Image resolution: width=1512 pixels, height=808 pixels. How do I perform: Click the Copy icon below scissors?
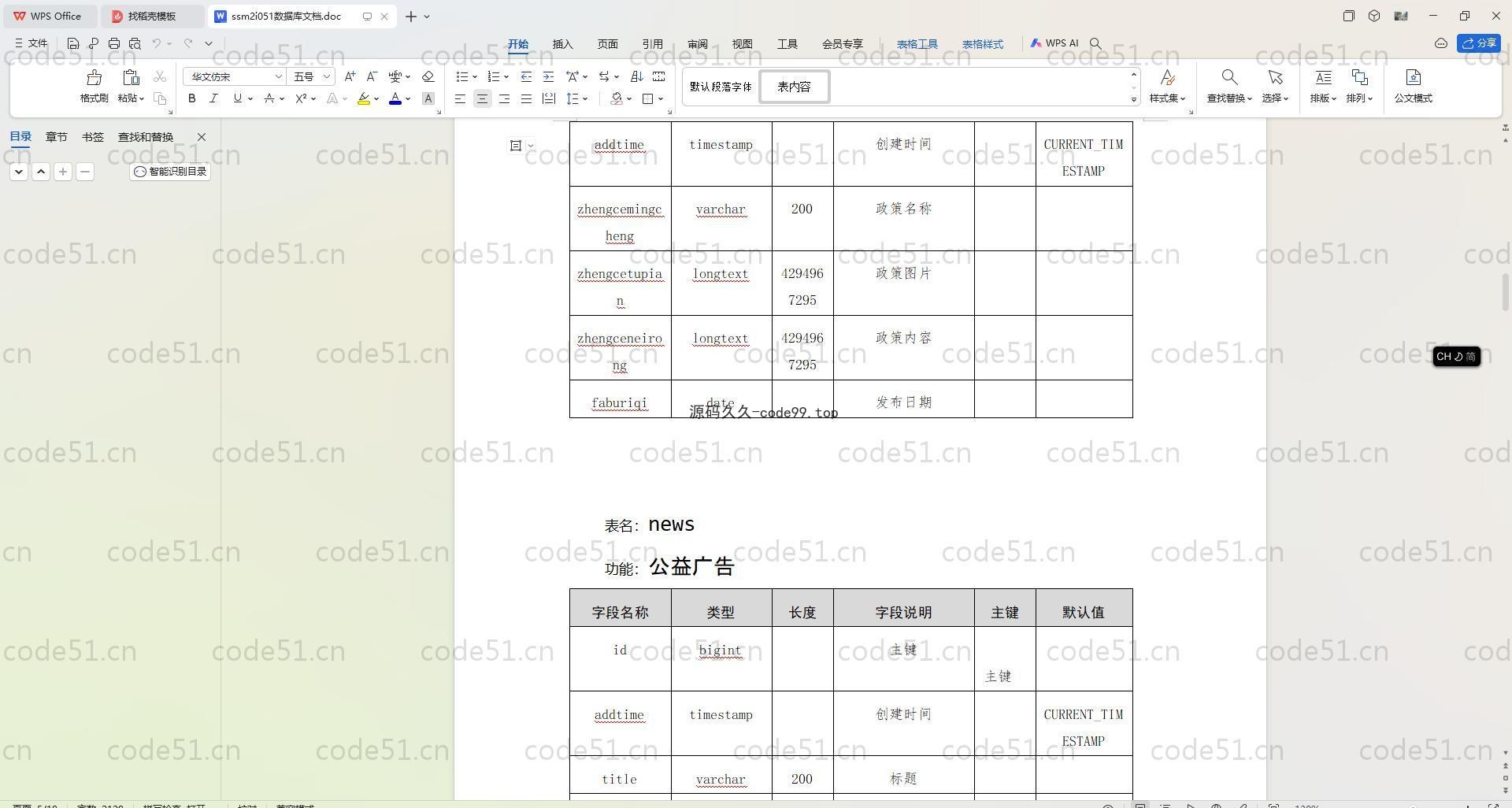(160, 98)
